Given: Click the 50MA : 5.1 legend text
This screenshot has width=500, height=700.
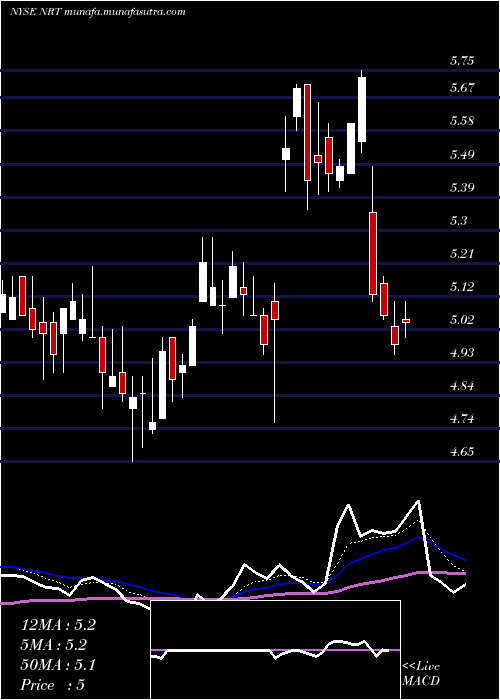Looking at the screenshot, I should tap(58, 665).
